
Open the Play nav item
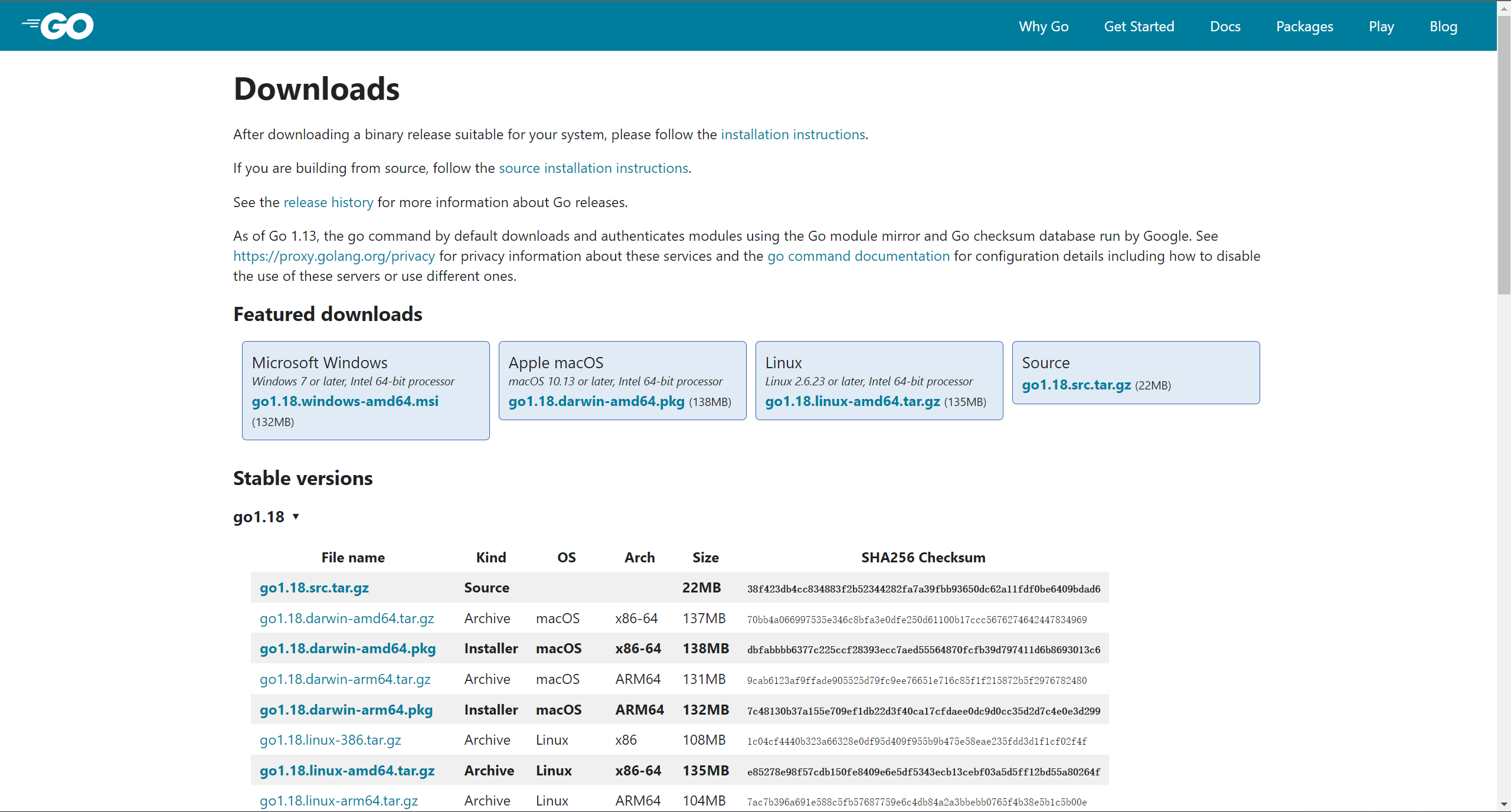pyautogui.click(x=1381, y=27)
